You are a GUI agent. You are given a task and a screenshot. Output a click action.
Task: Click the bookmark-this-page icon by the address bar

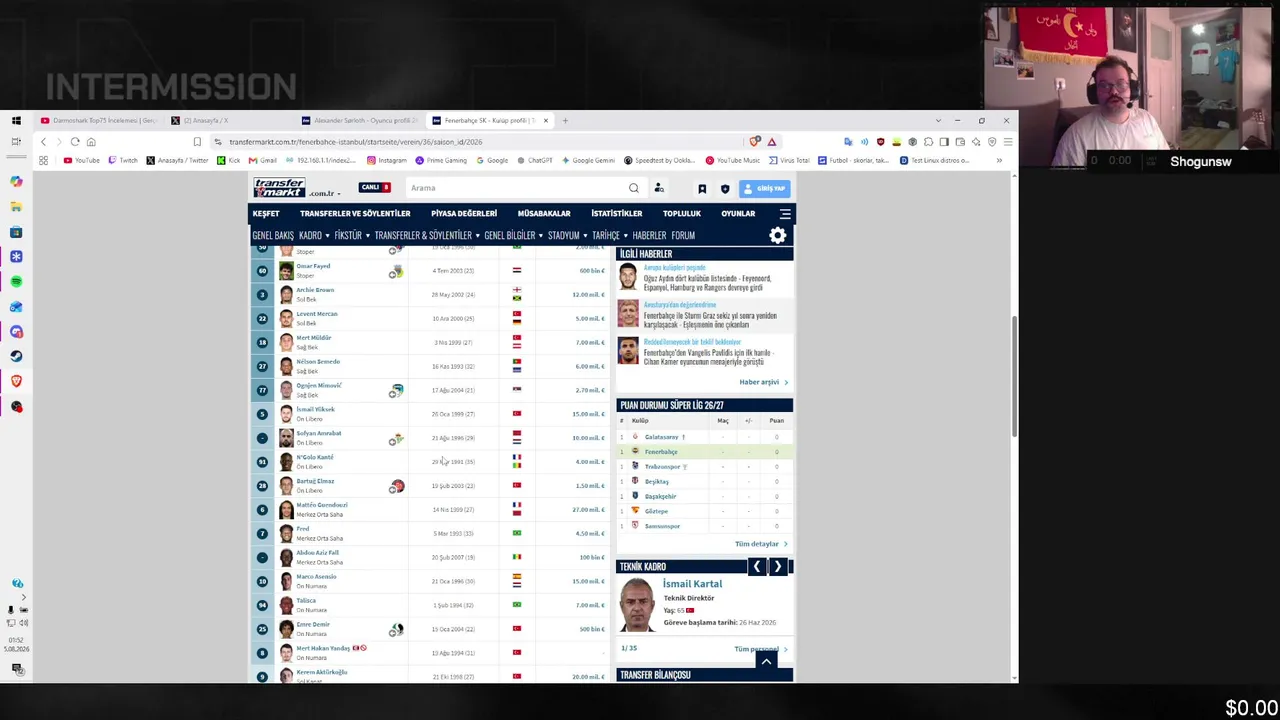(x=197, y=142)
